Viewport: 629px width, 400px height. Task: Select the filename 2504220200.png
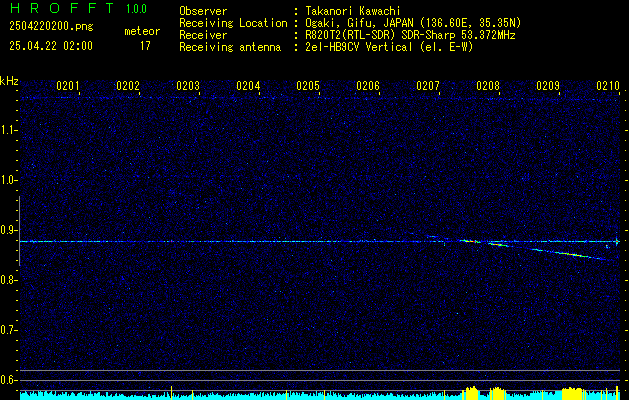51,27
